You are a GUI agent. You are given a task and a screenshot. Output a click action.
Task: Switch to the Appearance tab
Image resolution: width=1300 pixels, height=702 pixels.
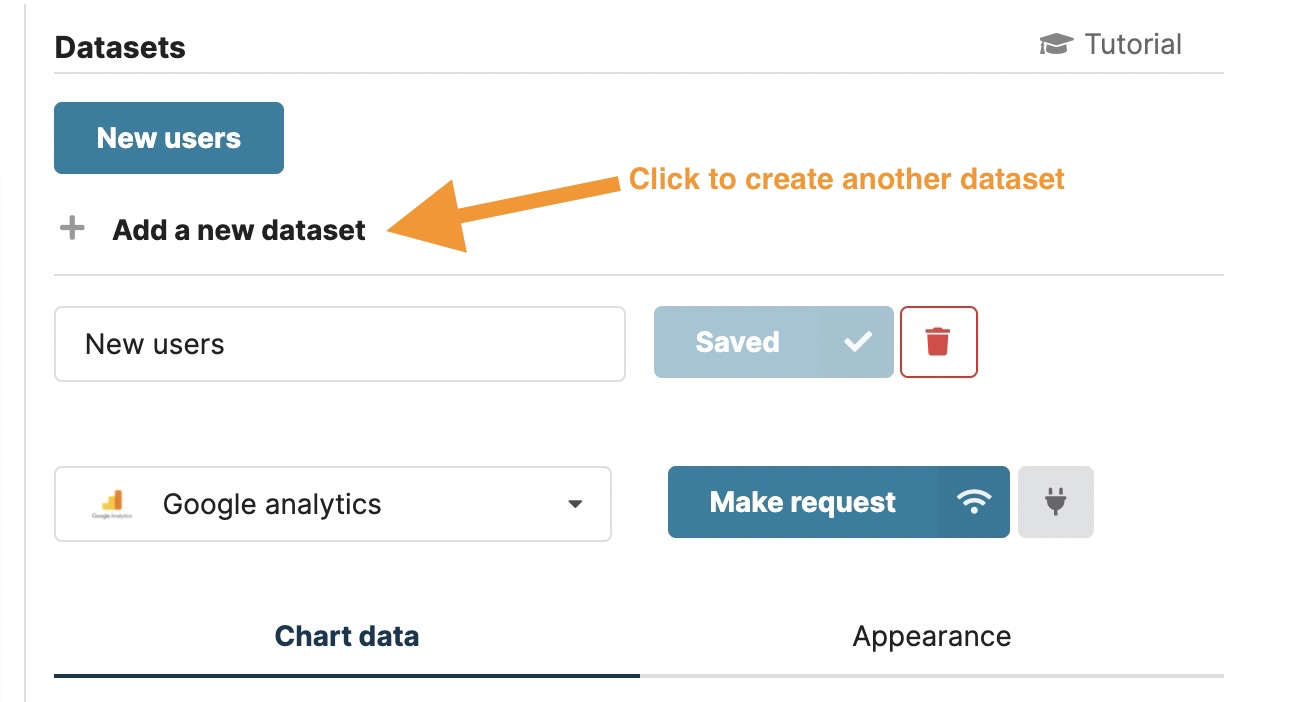[931, 635]
